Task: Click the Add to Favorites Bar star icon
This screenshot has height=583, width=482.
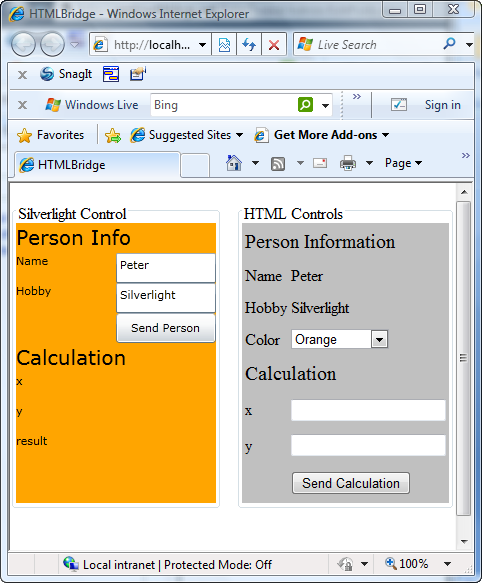Action: 113,135
